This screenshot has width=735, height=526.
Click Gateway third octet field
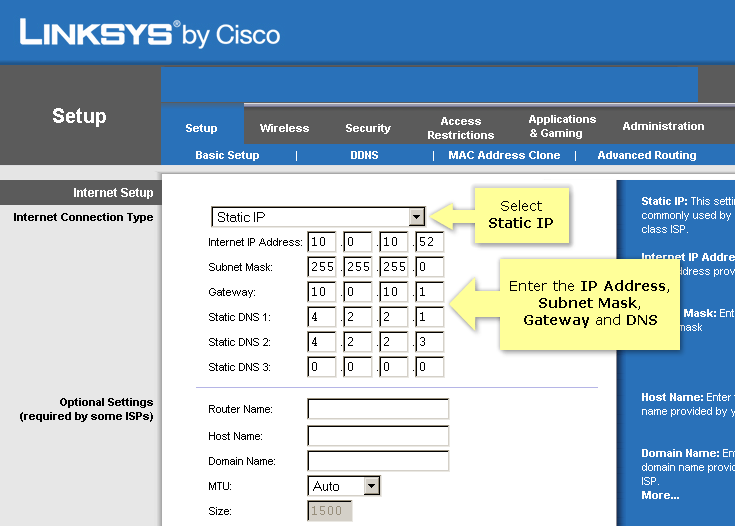[393, 292]
